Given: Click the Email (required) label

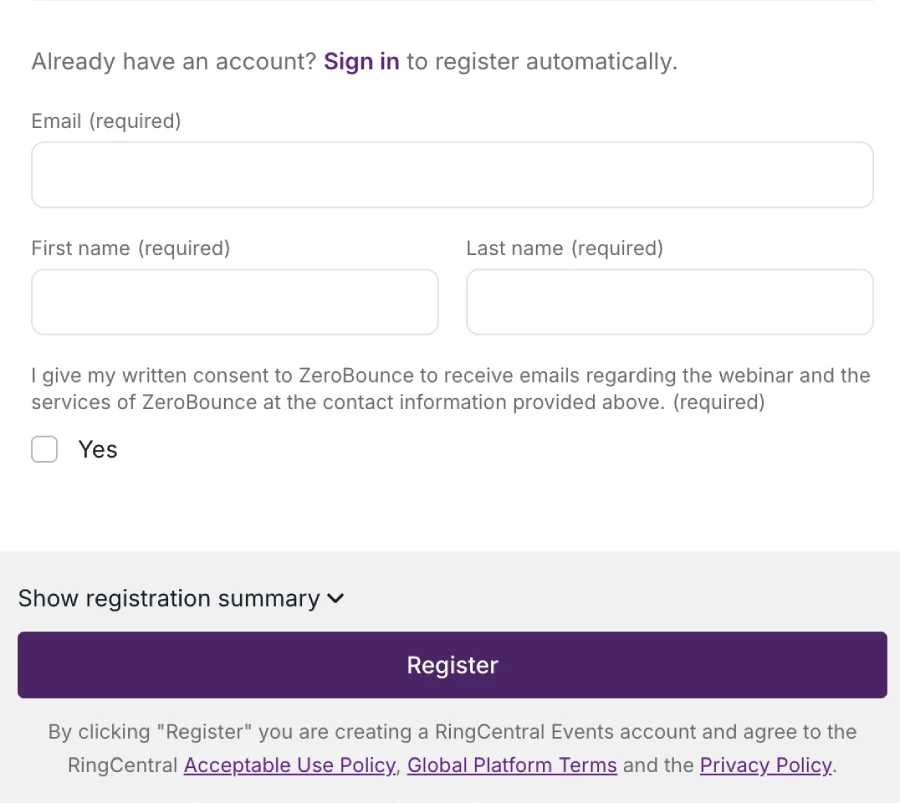Looking at the screenshot, I should point(106,121).
